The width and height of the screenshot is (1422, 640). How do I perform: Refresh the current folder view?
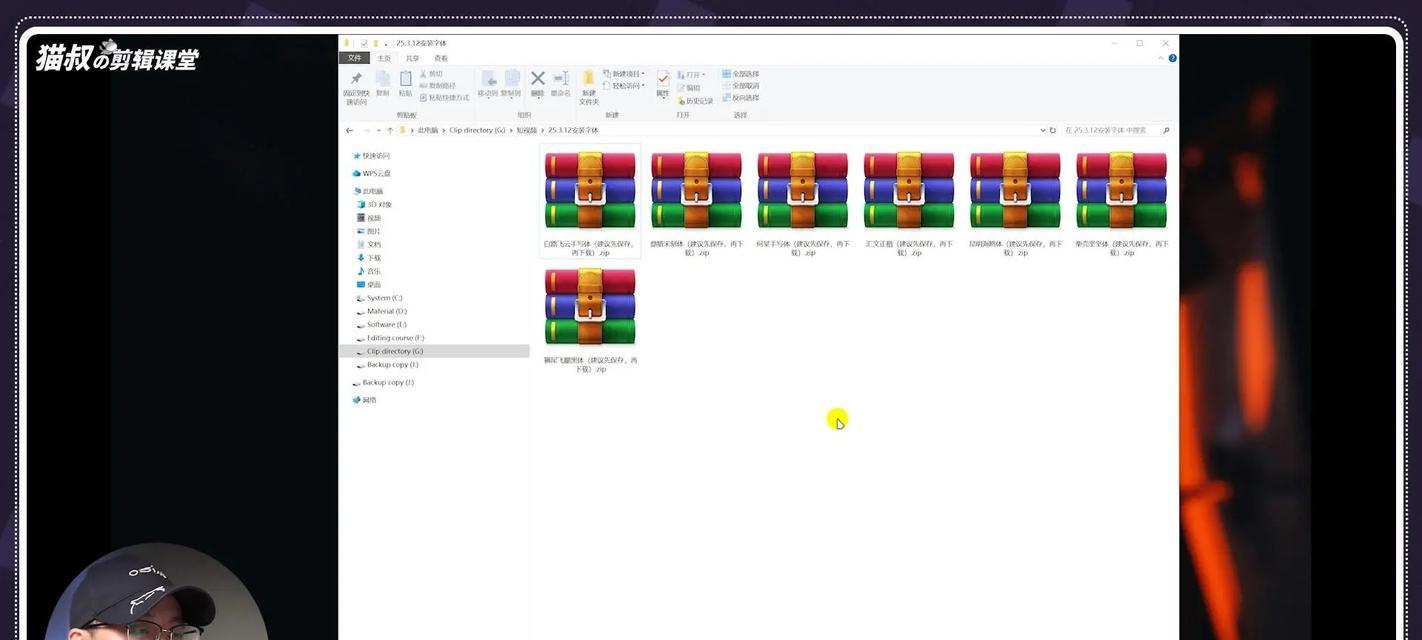(1052, 130)
